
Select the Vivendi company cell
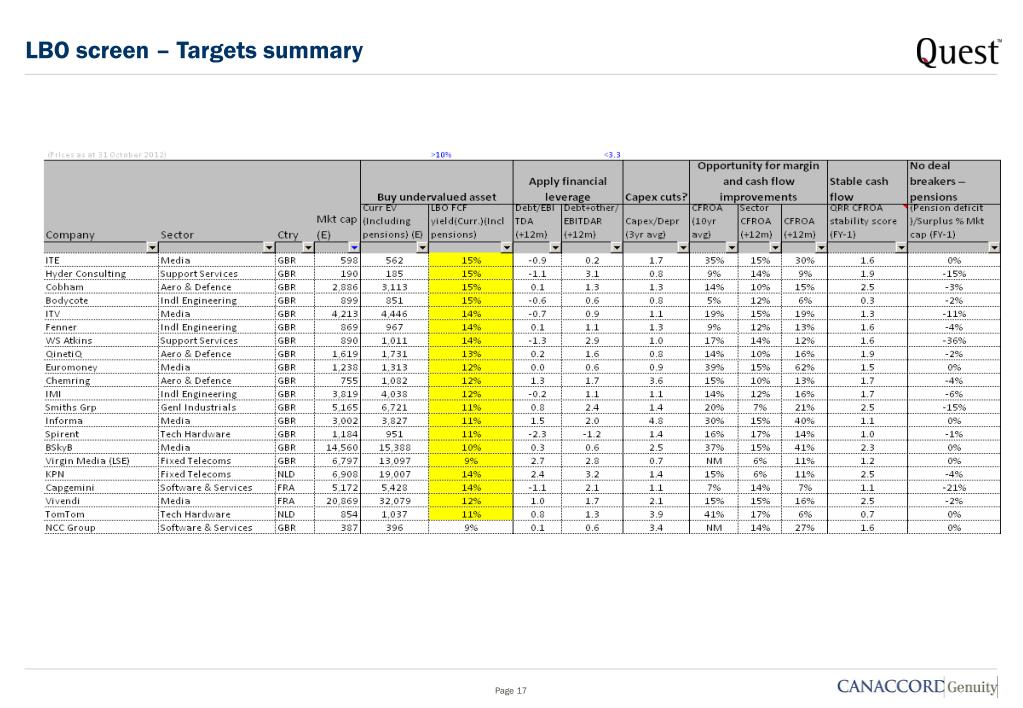pyautogui.click(x=101, y=501)
